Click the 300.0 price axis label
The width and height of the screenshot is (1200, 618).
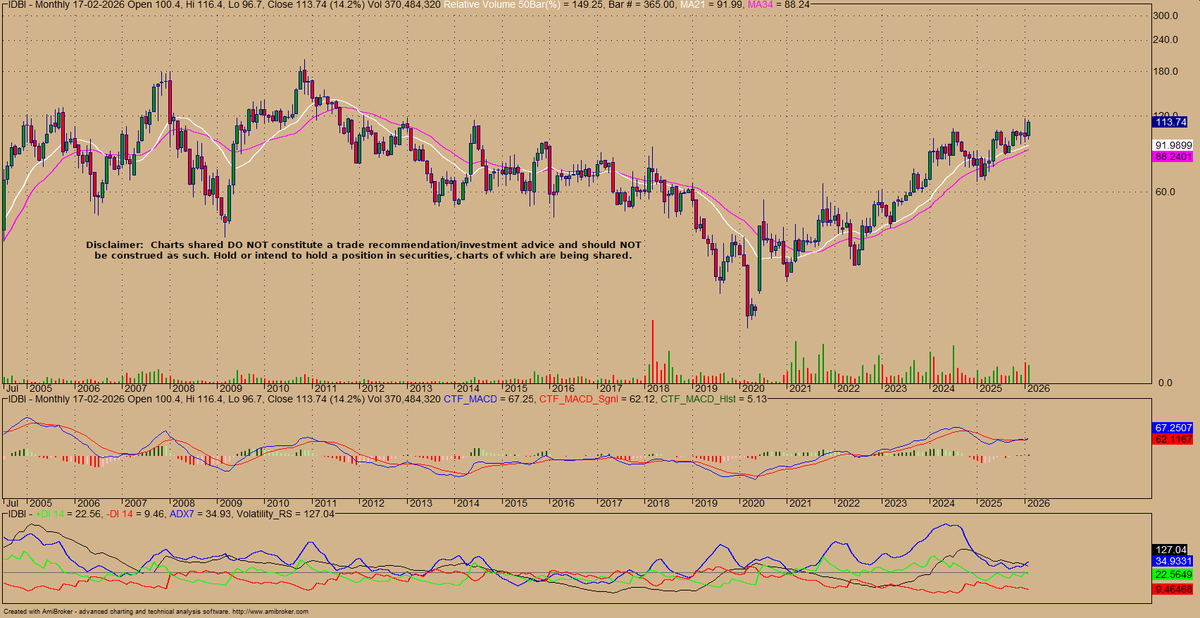pos(1168,16)
